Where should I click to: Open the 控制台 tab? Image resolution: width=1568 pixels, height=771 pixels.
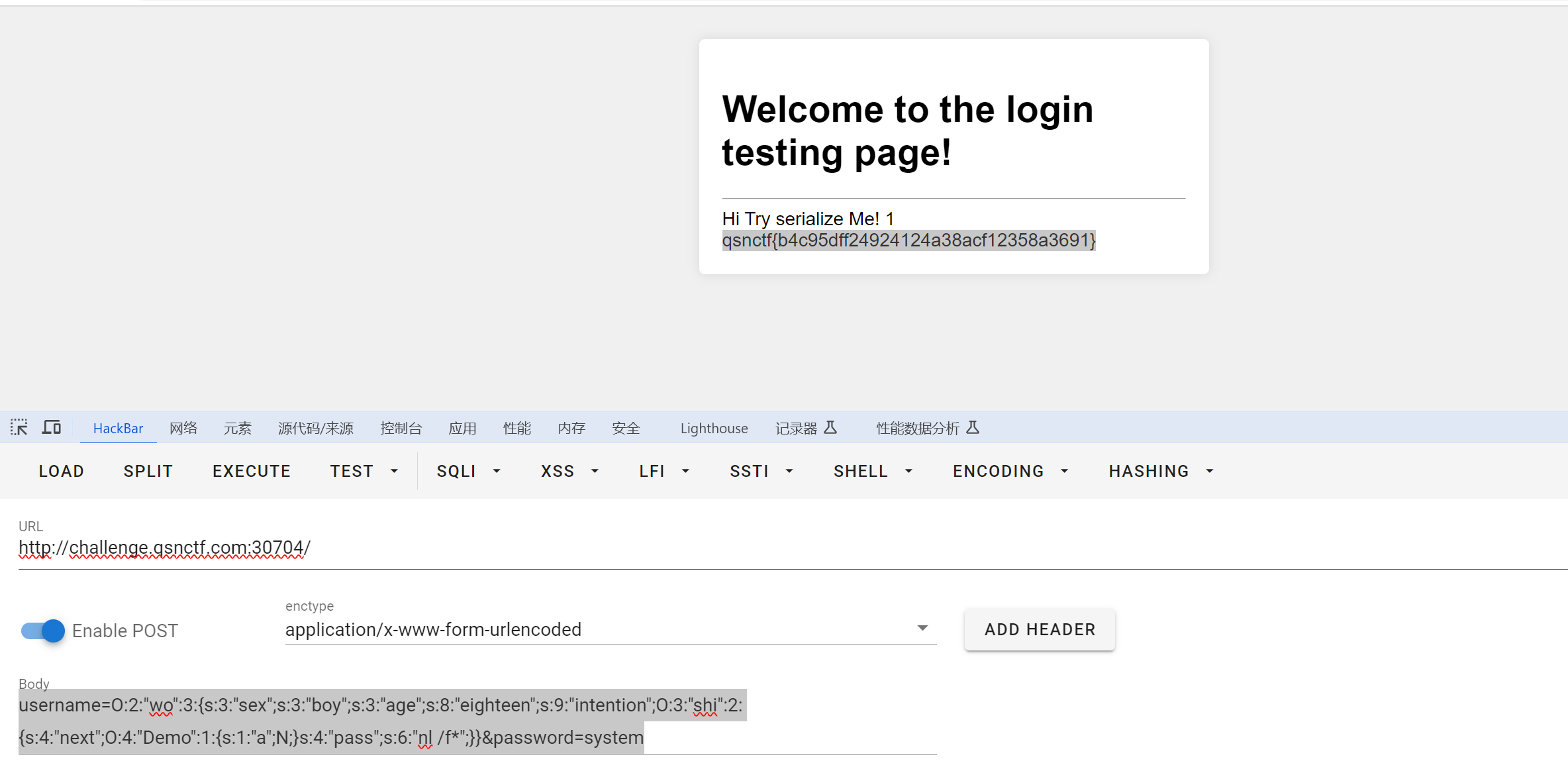click(x=401, y=428)
